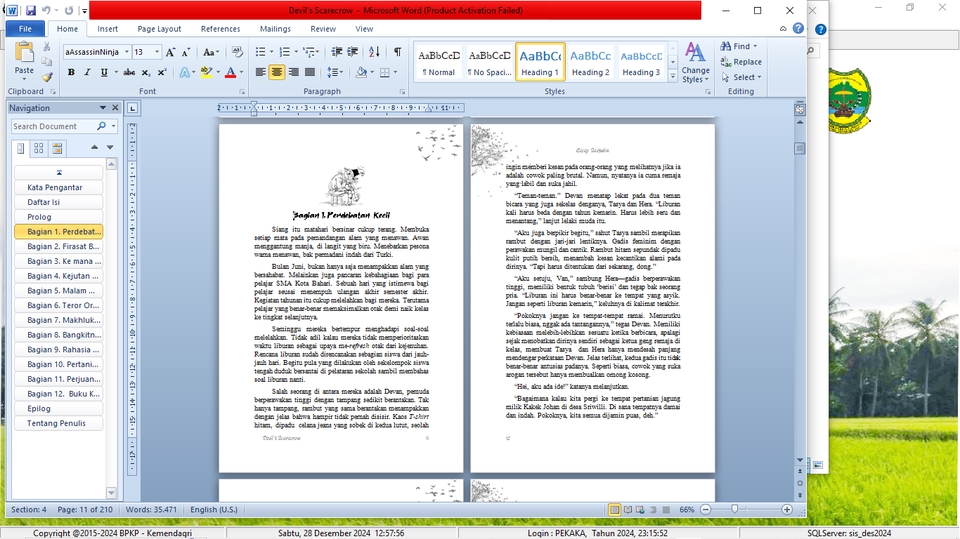Switch to the References tab
Viewport: 960px width, 539px height.
click(x=220, y=29)
